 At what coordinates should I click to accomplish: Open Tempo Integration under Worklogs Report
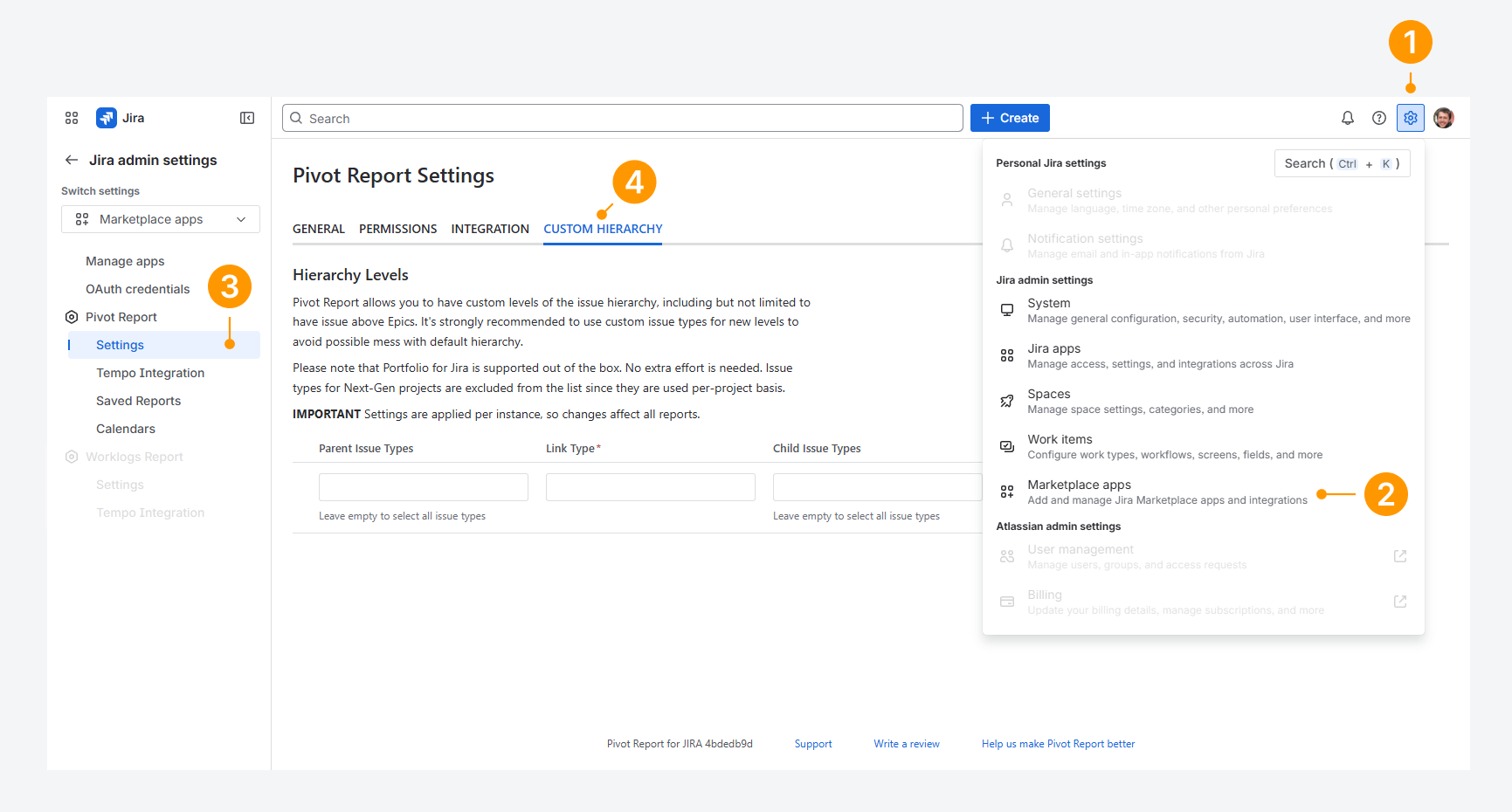[x=150, y=513]
